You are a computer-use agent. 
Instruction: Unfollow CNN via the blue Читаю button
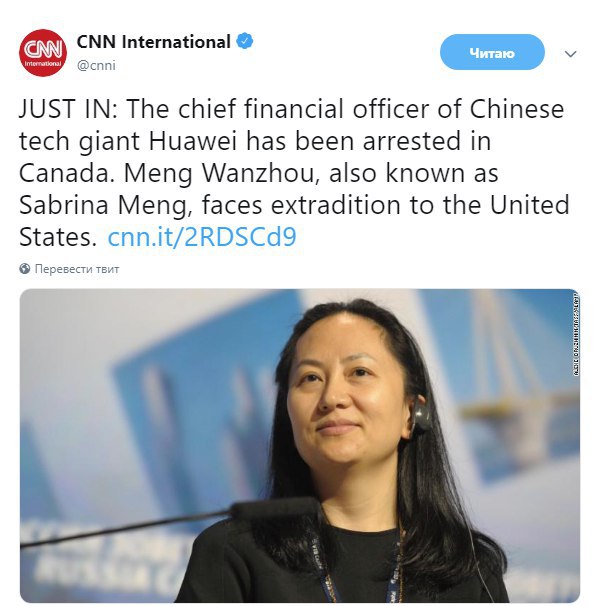tap(492, 52)
